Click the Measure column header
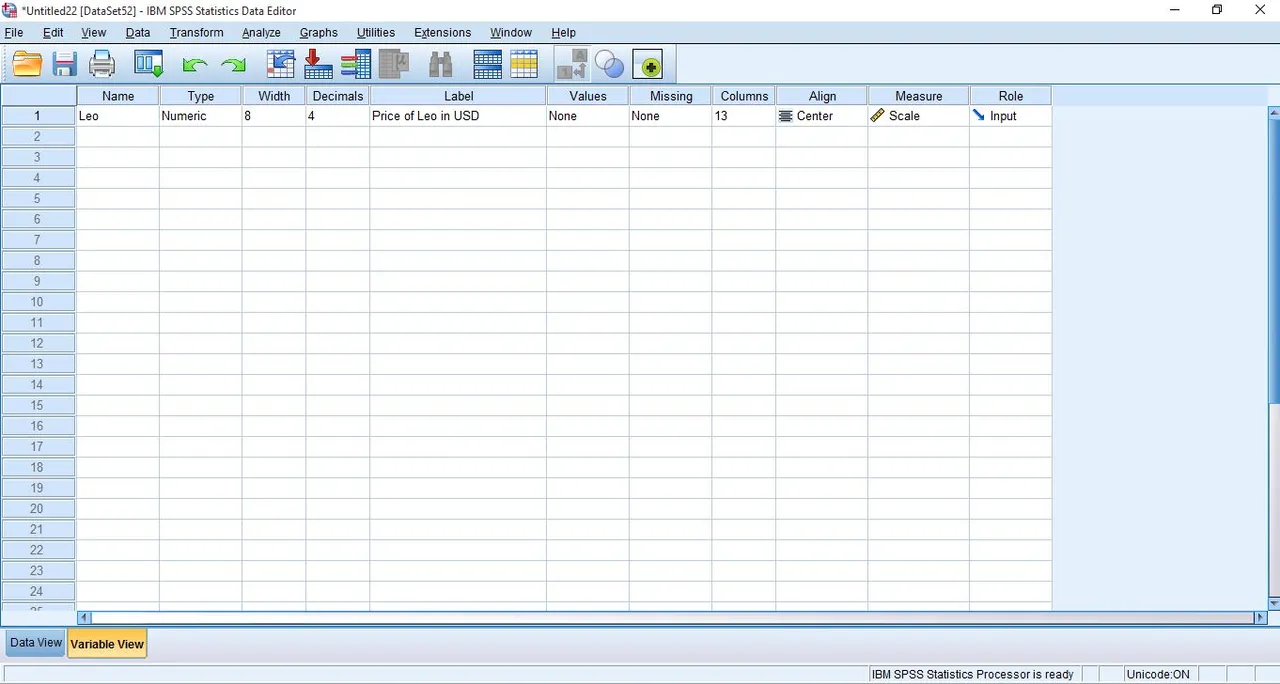The width and height of the screenshot is (1280, 684). tap(919, 96)
